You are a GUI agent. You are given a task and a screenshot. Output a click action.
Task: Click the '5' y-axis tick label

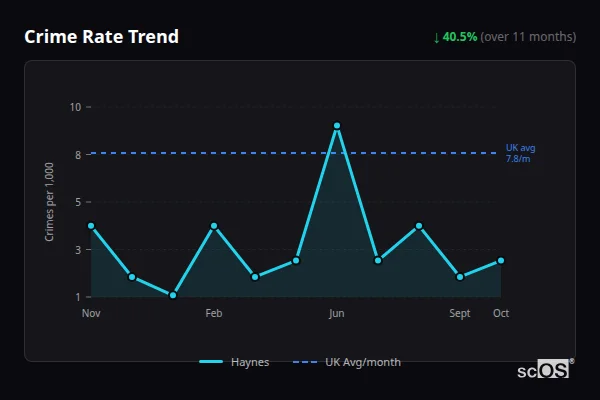click(78, 202)
